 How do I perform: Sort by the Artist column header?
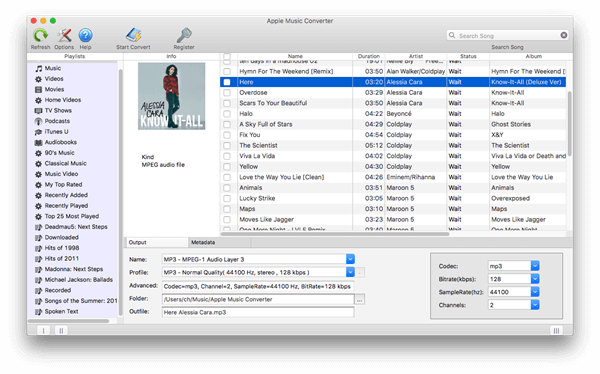[x=416, y=56]
